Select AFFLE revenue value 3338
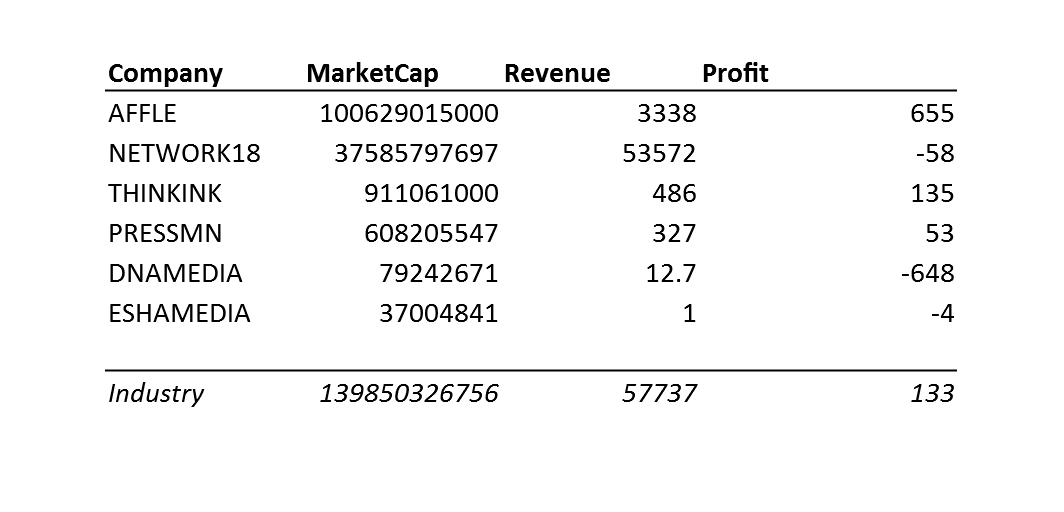This screenshot has width=1064, height=512. coord(667,113)
